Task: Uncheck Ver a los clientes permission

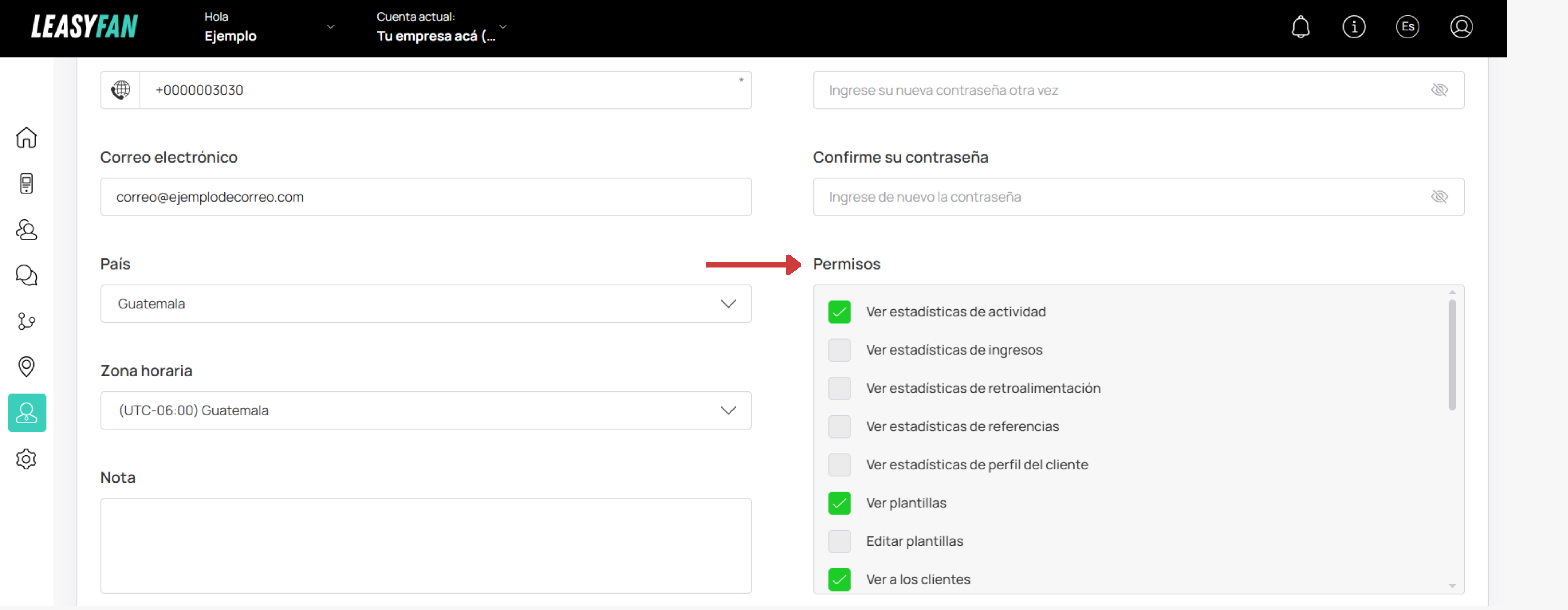Action: (839, 580)
